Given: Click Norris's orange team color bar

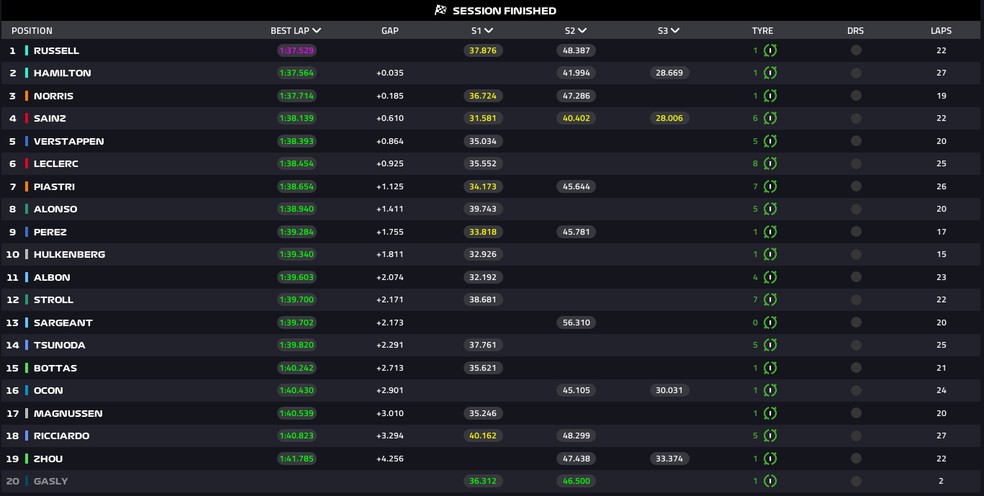Looking at the screenshot, I should (26, 95).
